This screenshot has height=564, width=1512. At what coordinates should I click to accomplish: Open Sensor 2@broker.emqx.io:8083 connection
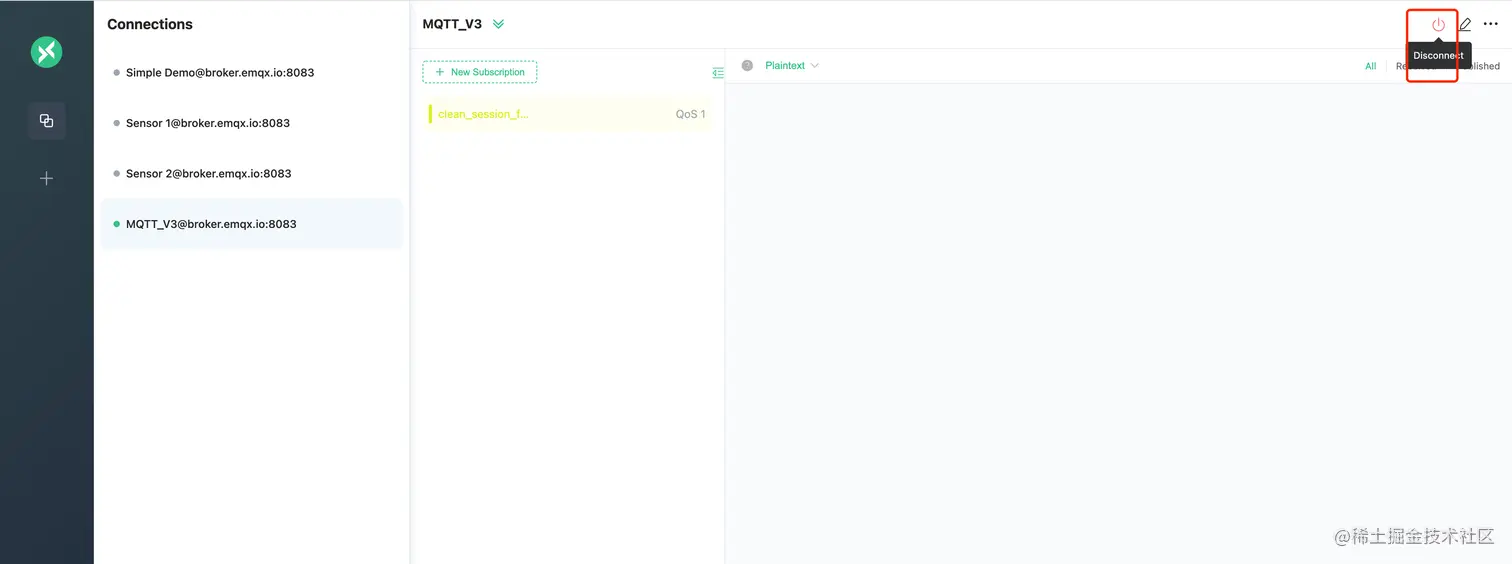[x=252, y=173]
